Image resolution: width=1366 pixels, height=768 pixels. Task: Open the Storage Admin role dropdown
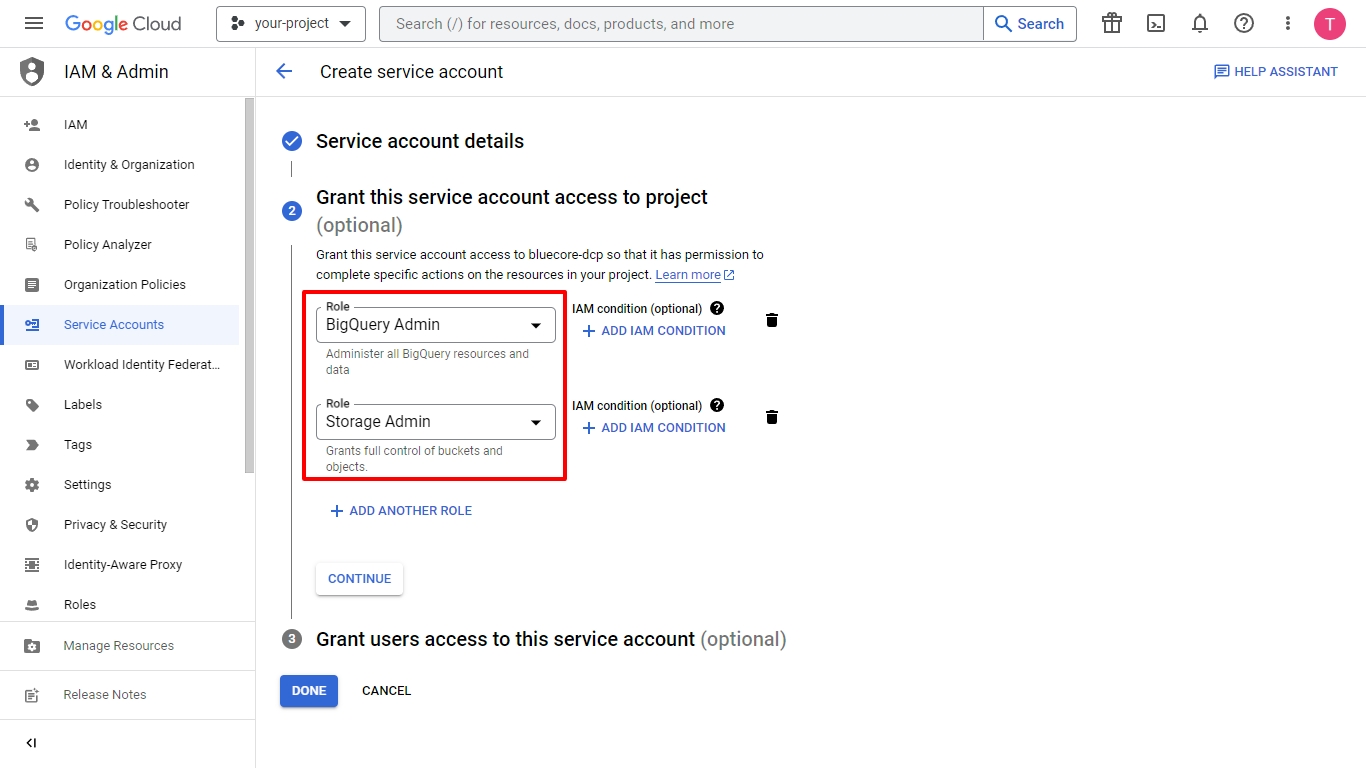[x=435, y=422]
